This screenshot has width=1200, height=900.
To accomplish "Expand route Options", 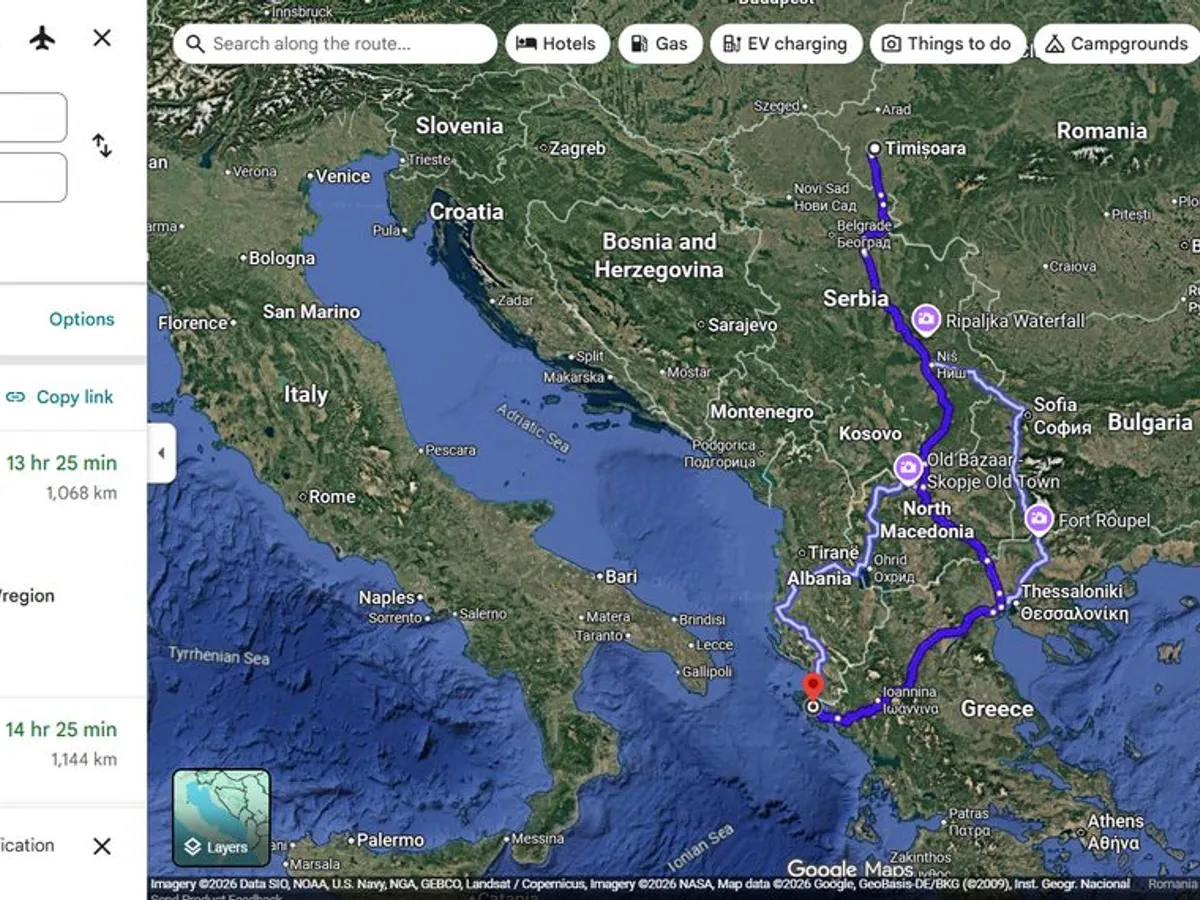I will [81, 319].
